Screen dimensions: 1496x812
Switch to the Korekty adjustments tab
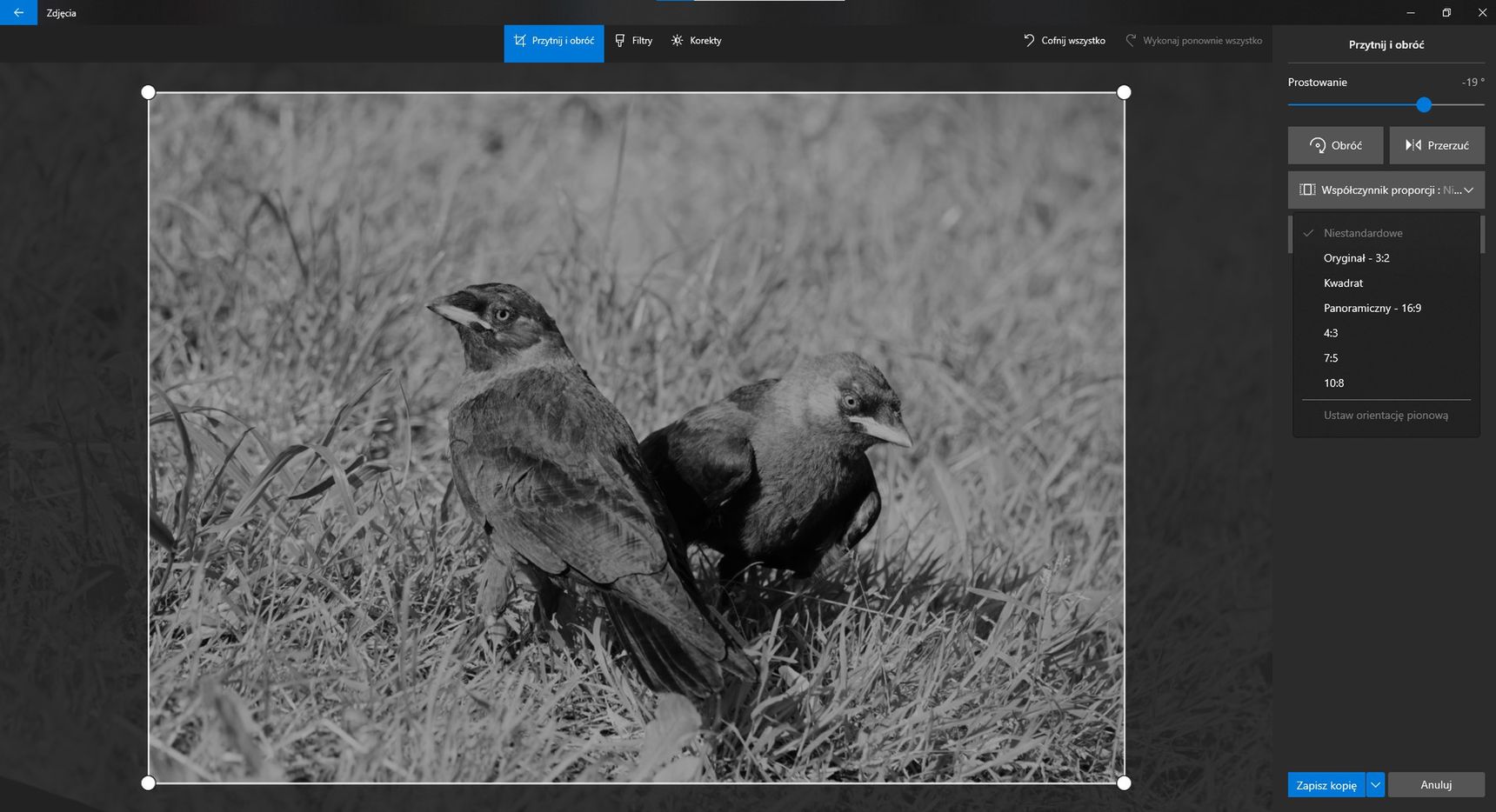coord(696,41)
